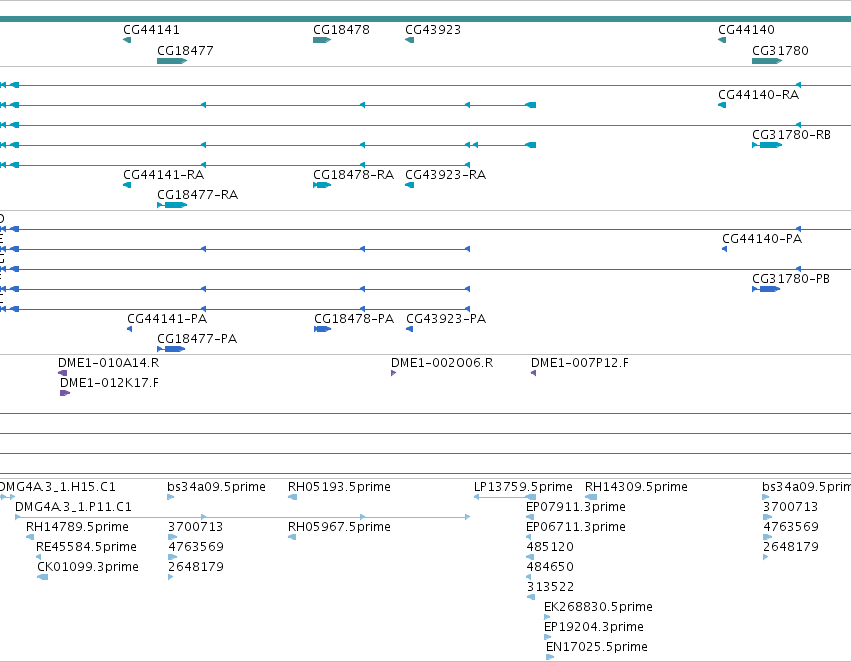Click the DME1-010A14.R feature label
This screenshot has width=851, height=662.
click(109, 363)
